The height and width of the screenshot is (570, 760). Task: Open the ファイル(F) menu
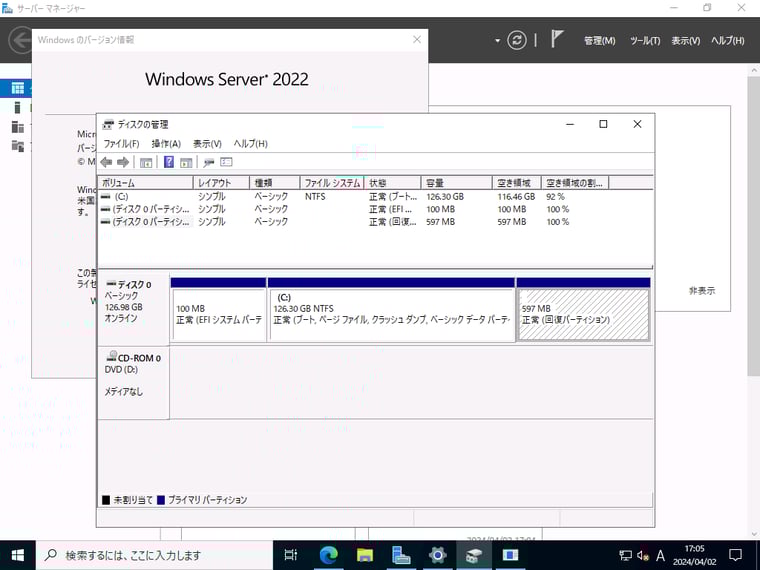click(x=121, y=144)
